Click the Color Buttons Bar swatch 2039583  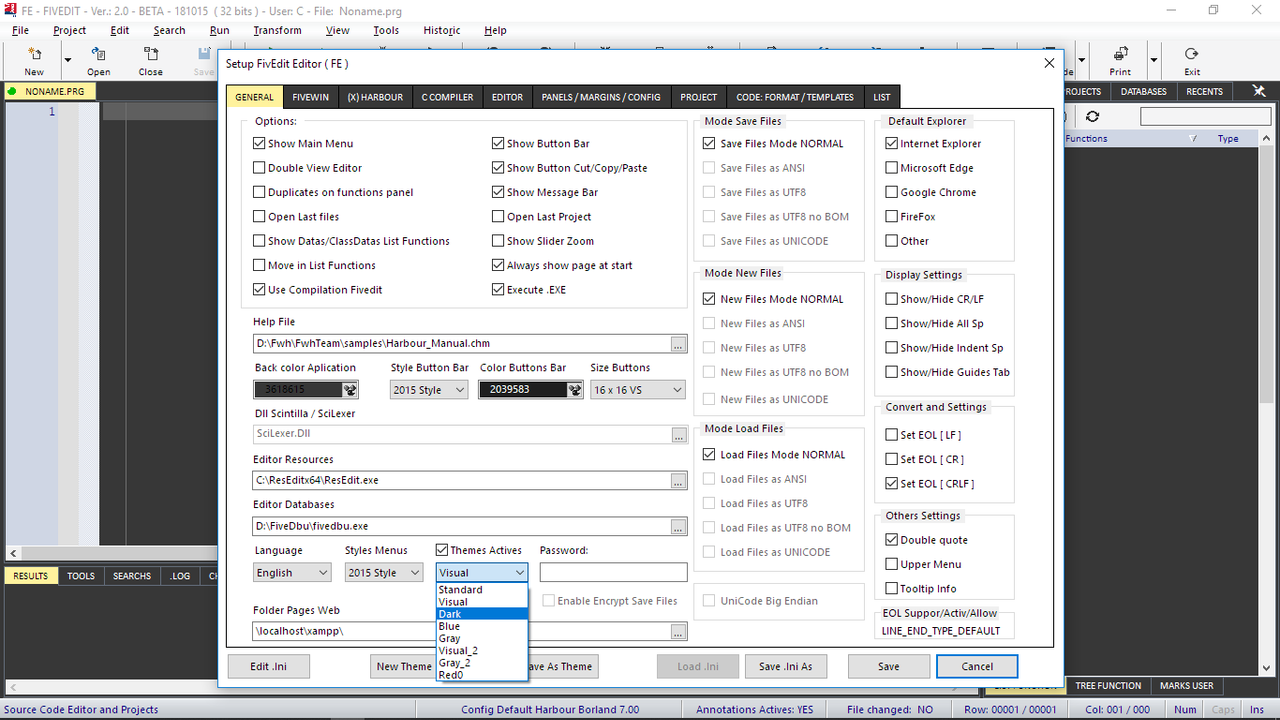(x=523, y=390)
